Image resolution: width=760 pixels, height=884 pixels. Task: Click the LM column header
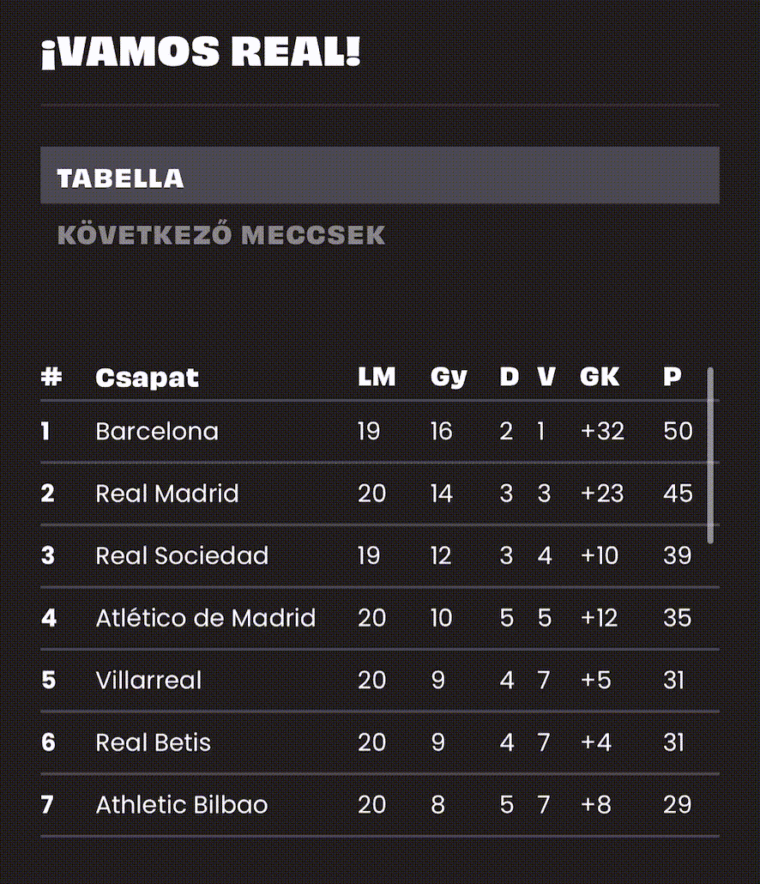point(377,377)
